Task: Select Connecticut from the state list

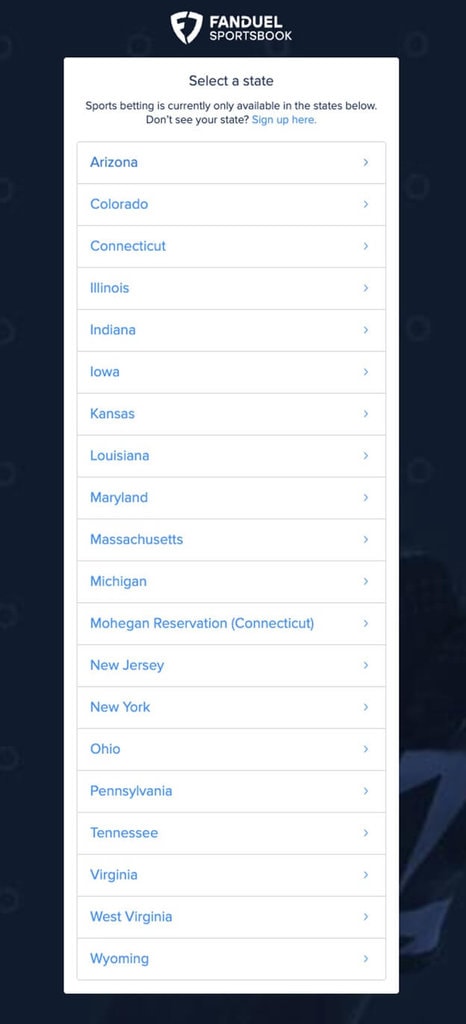Action: point(231,246)
